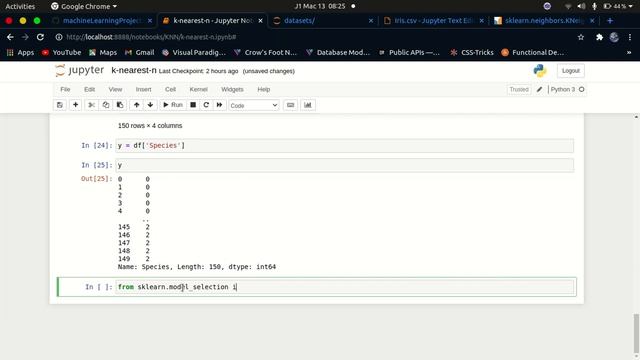Click the In [25] cell containing y
The image size is (640, 360).
[x=344, y=165]
